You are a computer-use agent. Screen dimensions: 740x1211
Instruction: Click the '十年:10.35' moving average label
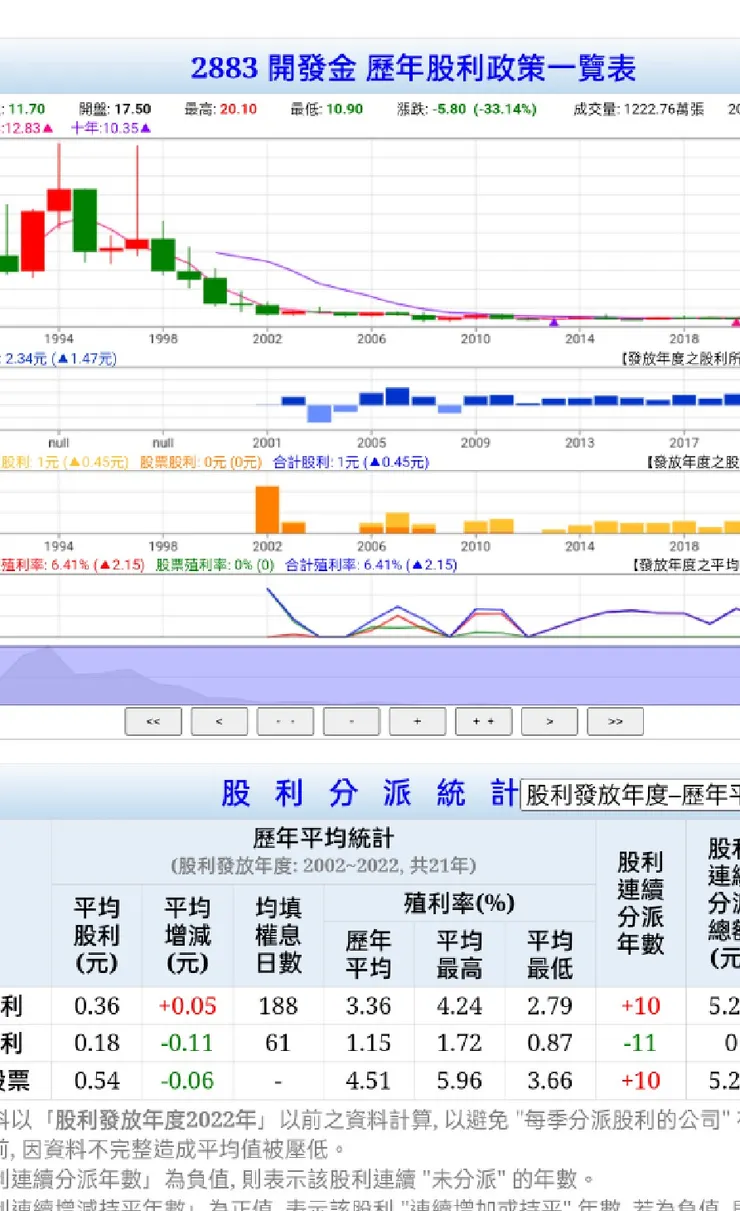coord(110,128)
